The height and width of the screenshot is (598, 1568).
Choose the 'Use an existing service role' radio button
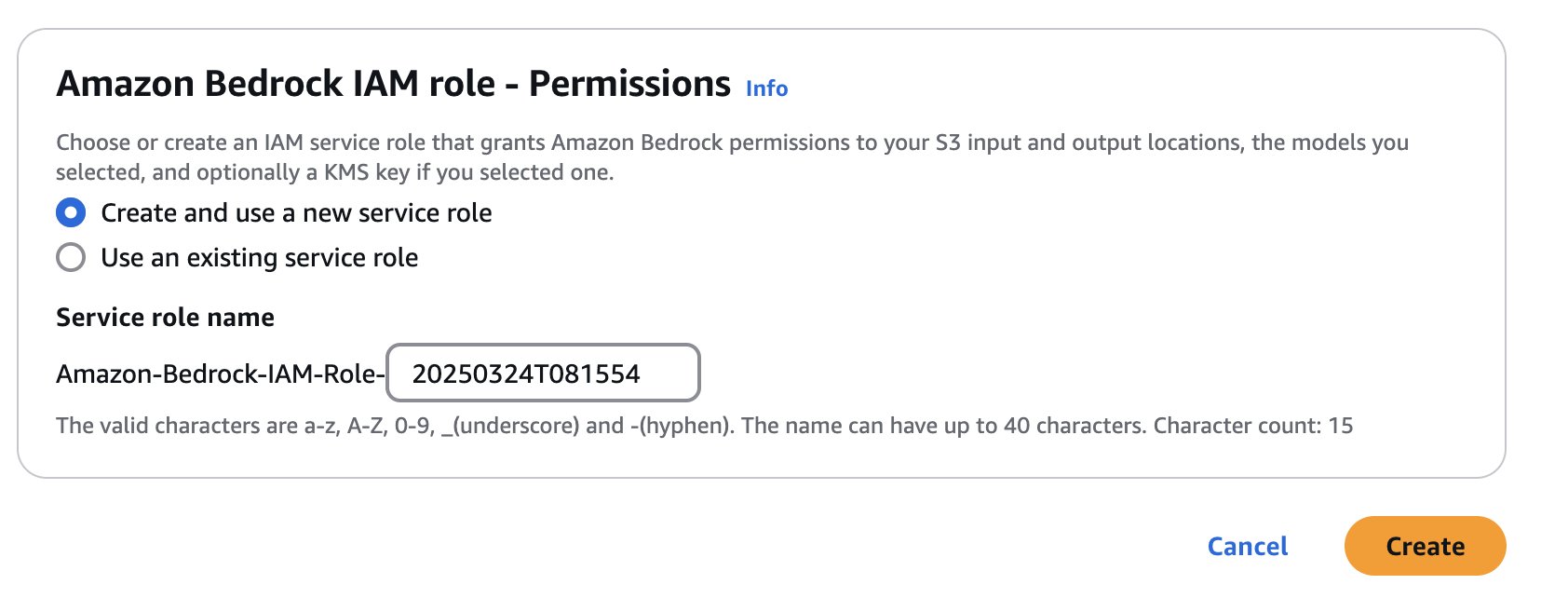click(71, 257)
